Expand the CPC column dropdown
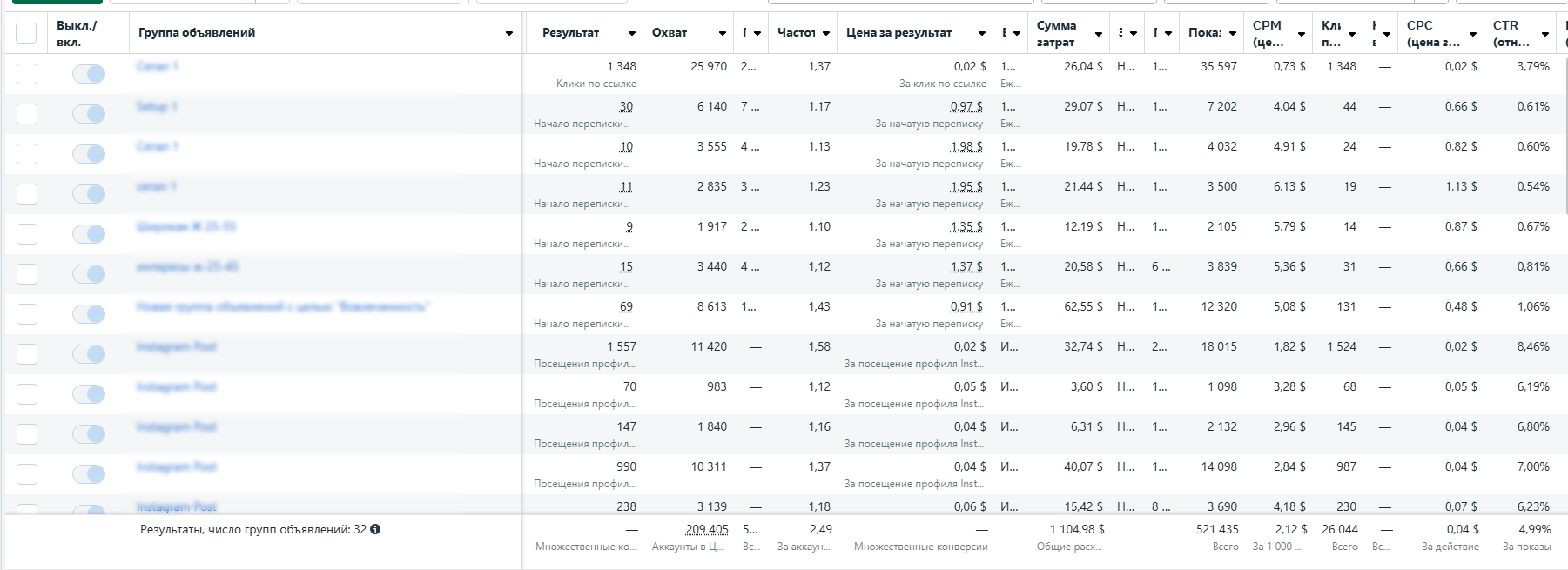Viewport: 1568px width, 570px height. (x=1473, y=34)
